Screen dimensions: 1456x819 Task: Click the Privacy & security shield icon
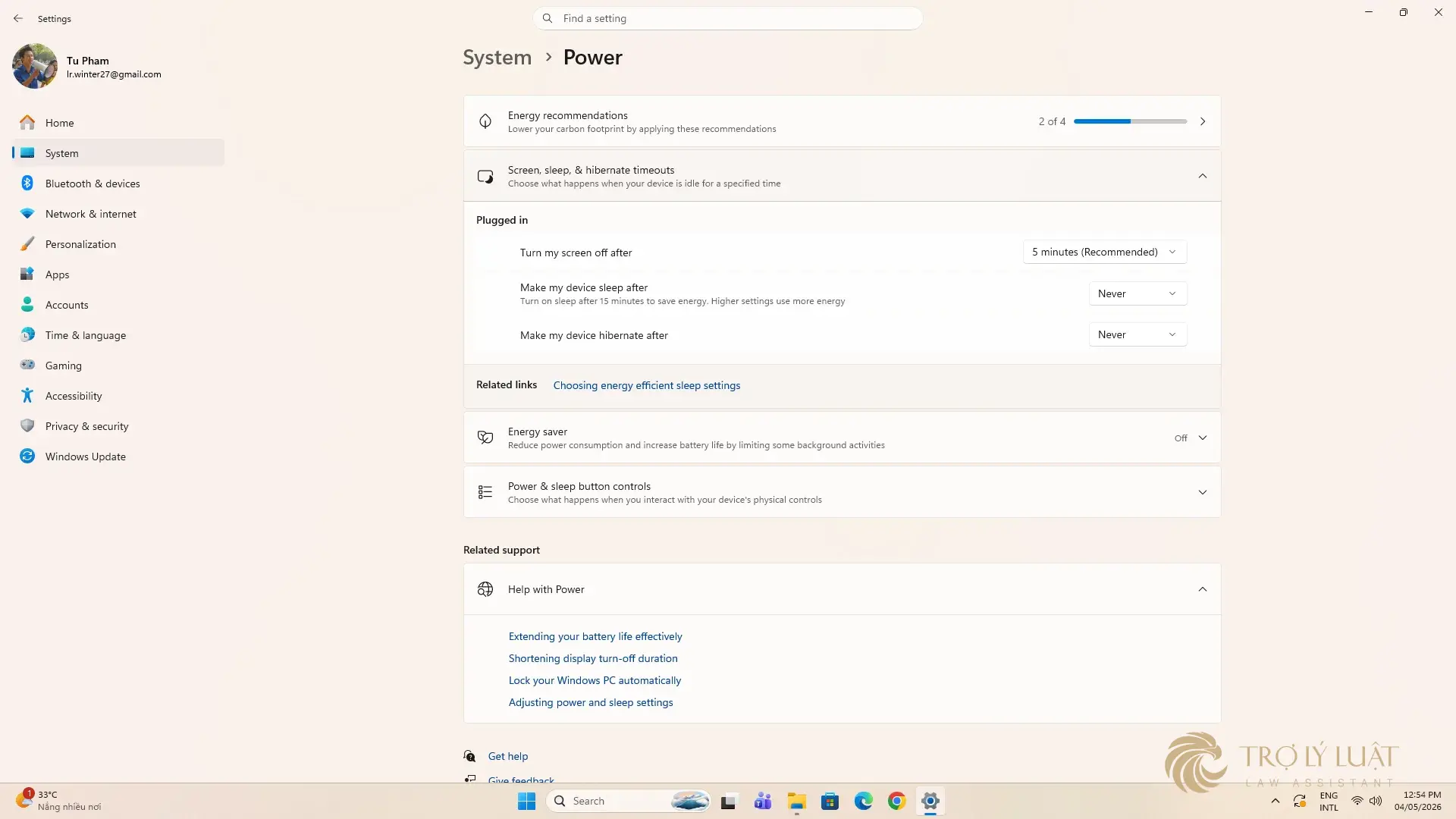click(x=27, y=426)
